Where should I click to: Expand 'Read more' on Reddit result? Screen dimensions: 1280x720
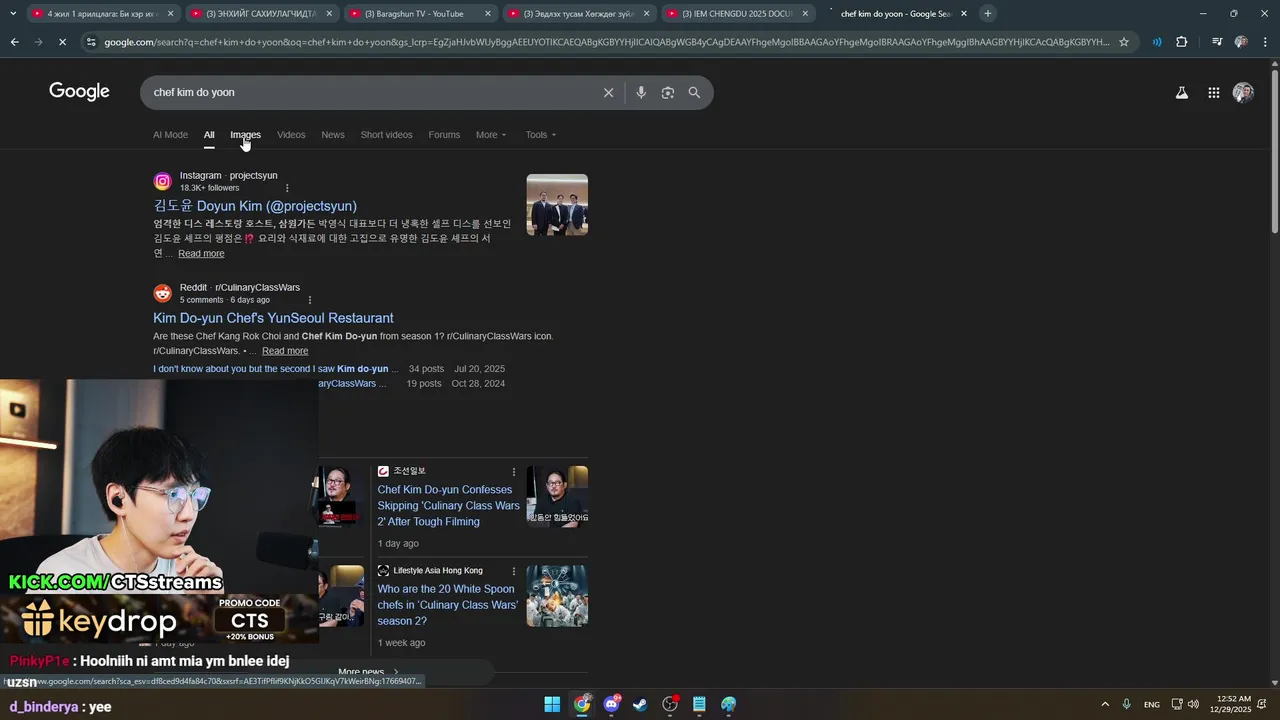pos(285,351)
